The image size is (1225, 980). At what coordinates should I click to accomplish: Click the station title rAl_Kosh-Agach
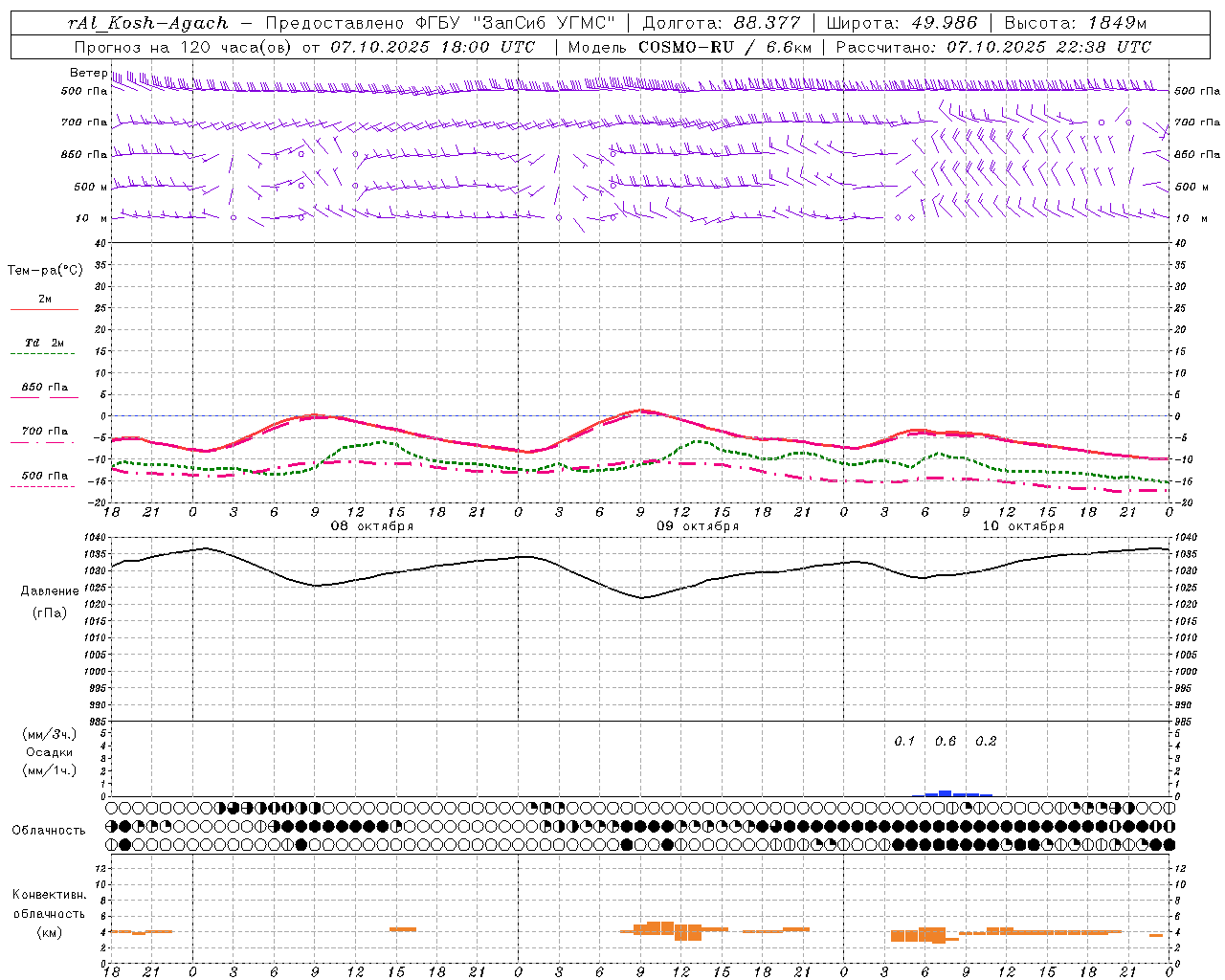tap(148, 23)
